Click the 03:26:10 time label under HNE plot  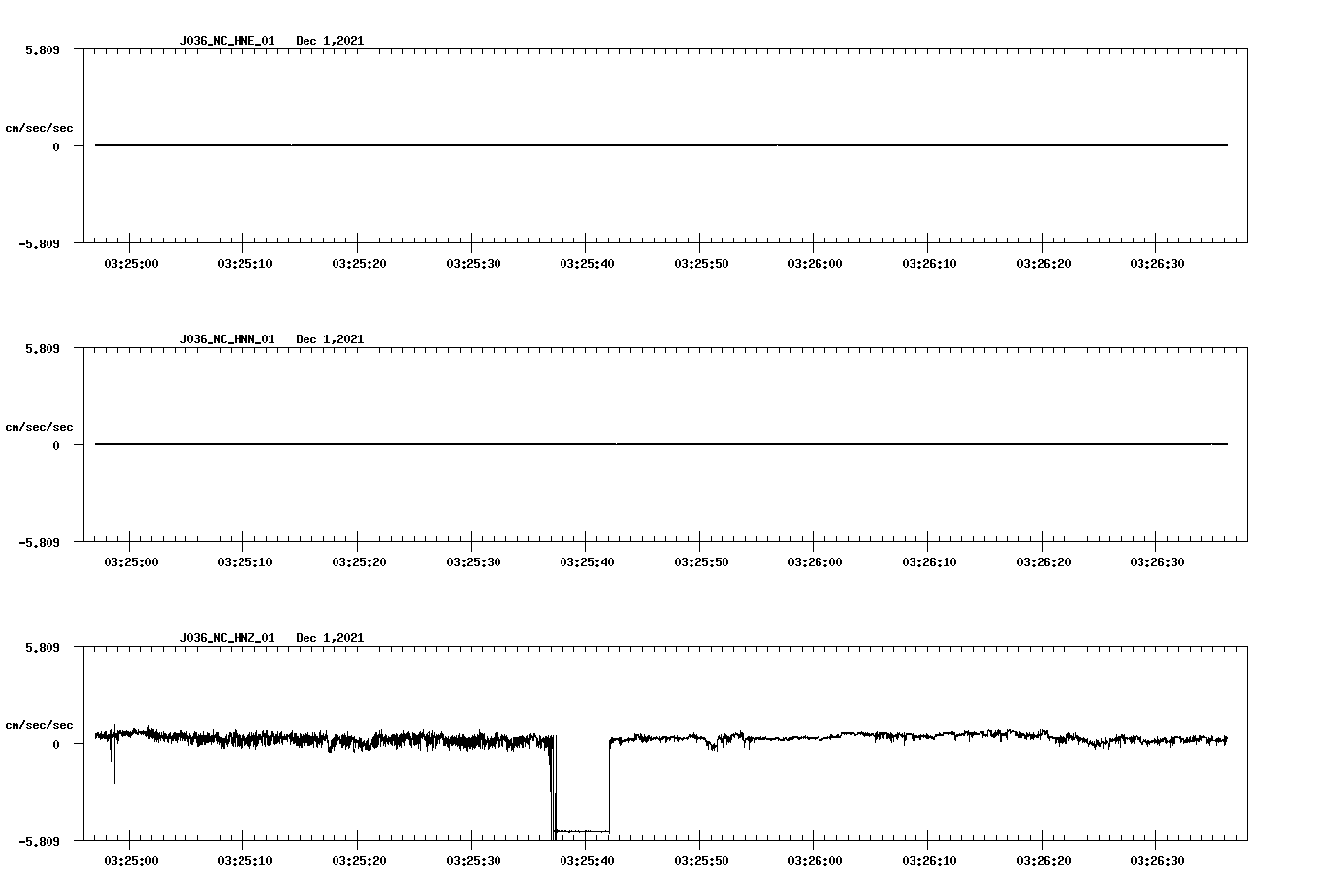[x=929, y=263]
